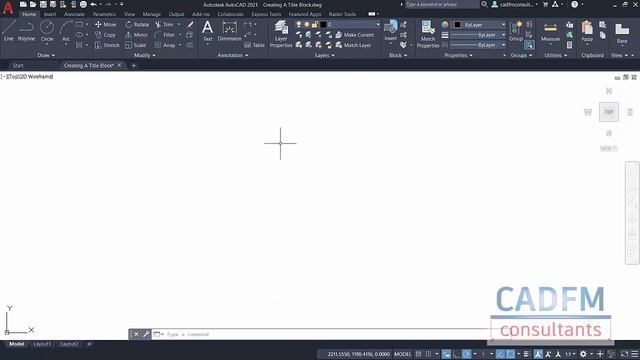Open the Insert block tool
This screenshot has width=640, height=360.
click(x=391, y=31)
